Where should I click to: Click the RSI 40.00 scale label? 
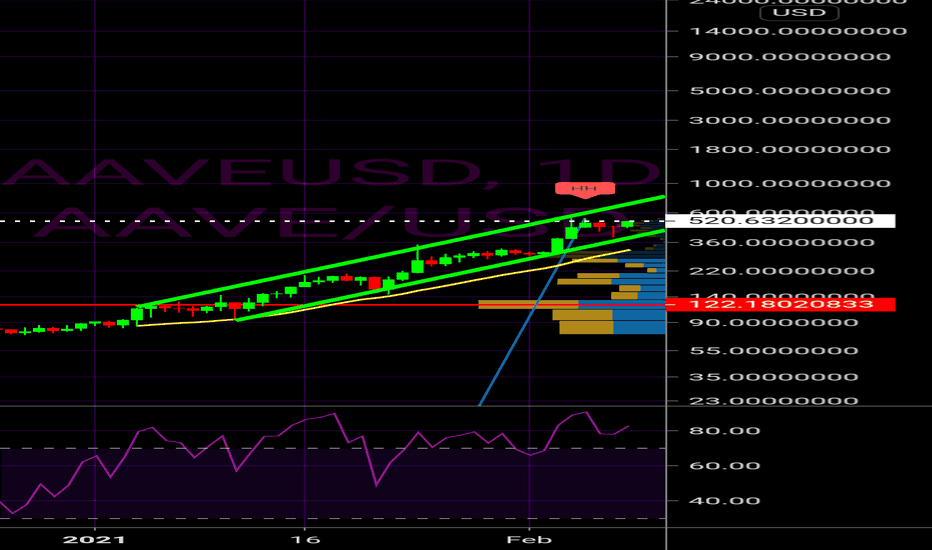click(x=725, y=501)
